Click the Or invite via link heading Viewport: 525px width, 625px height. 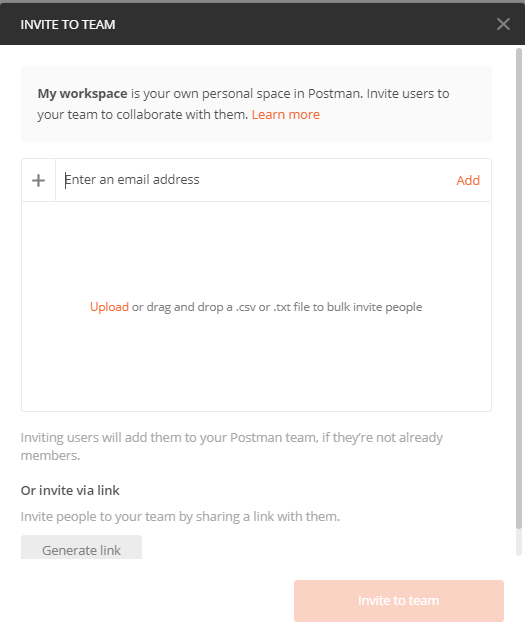coord(70,490)
